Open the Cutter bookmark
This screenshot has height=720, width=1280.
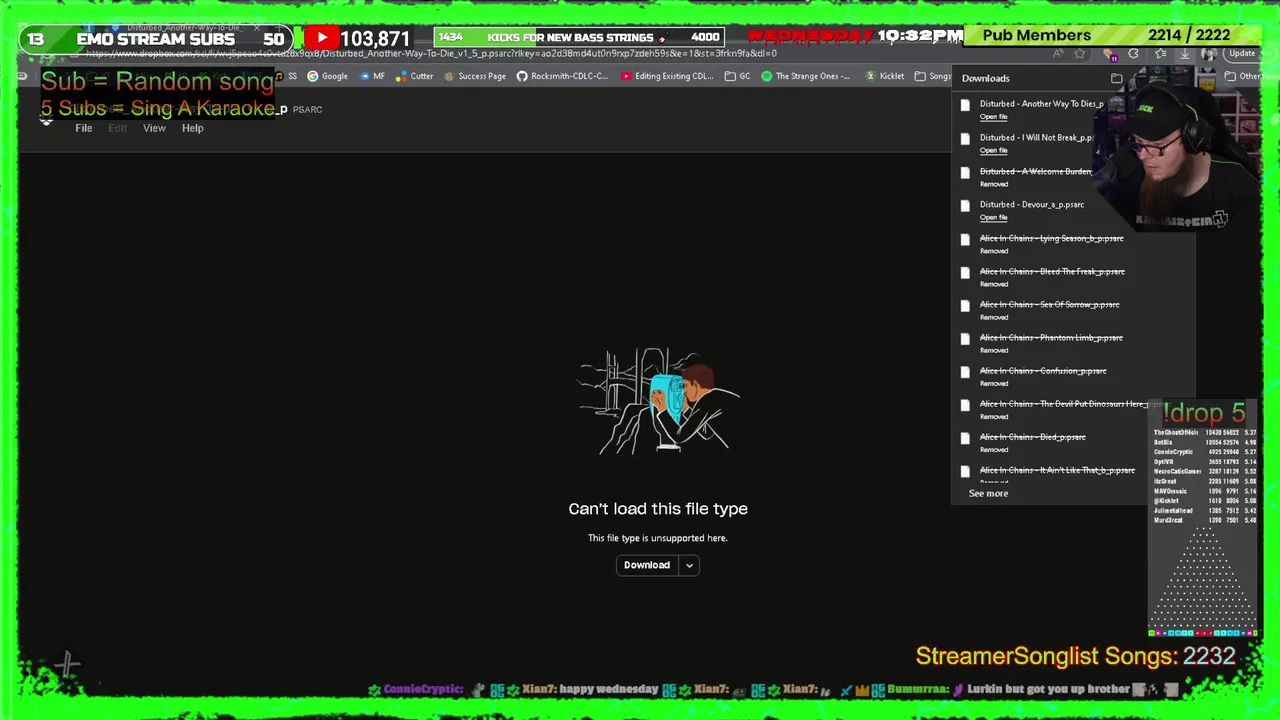414,76
